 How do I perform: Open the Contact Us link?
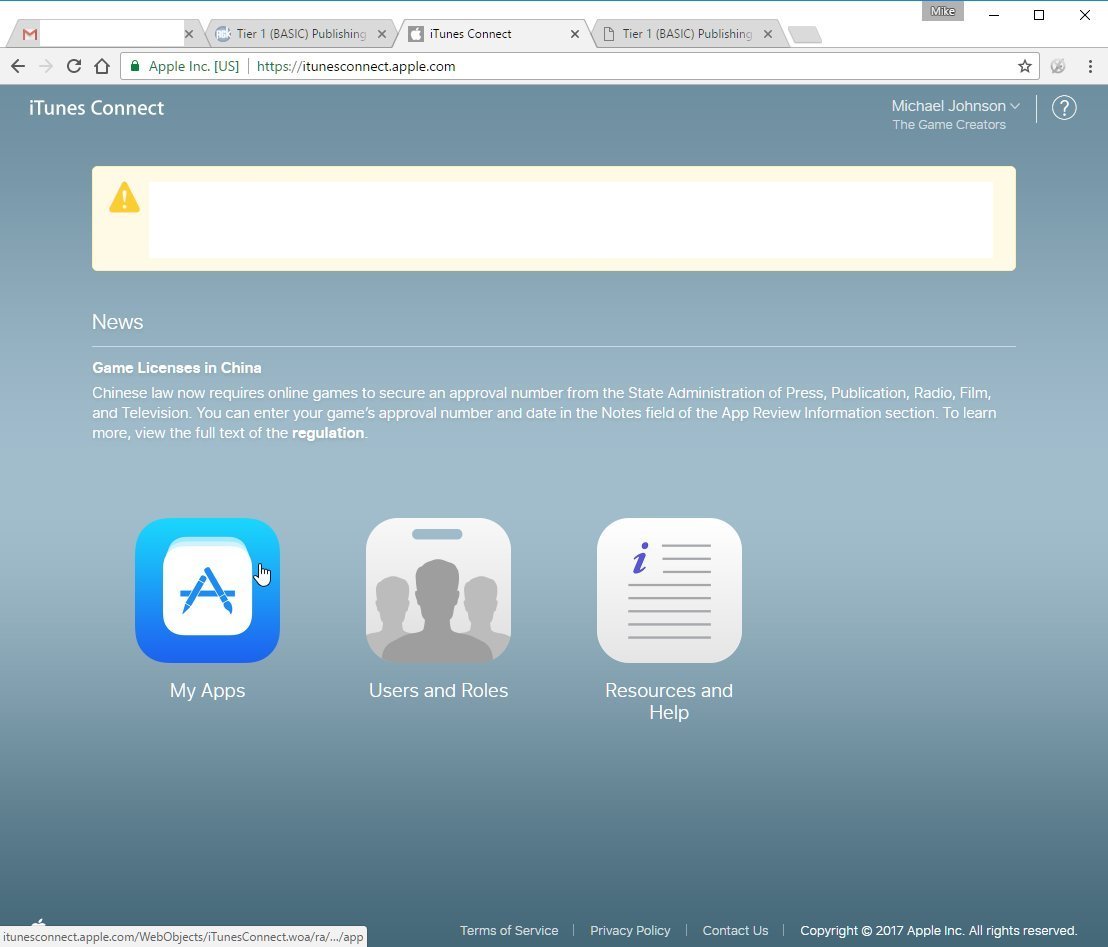(735, 930)
